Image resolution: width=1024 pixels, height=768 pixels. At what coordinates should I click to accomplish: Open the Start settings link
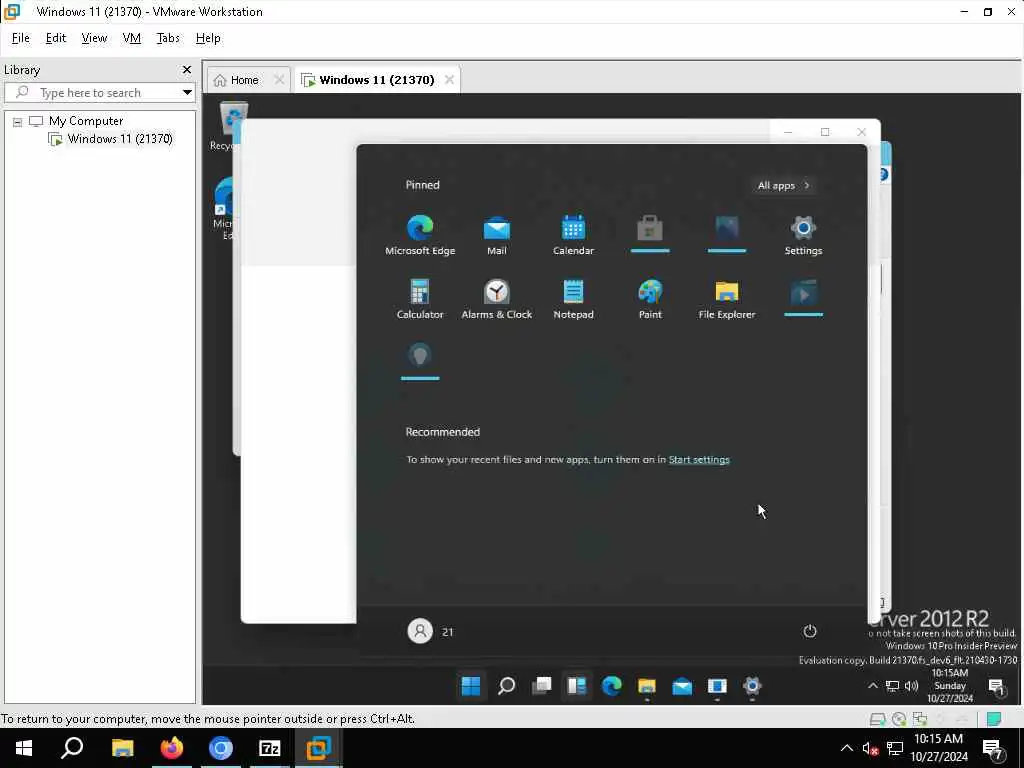pyautogui.click(x=699, y=460)
